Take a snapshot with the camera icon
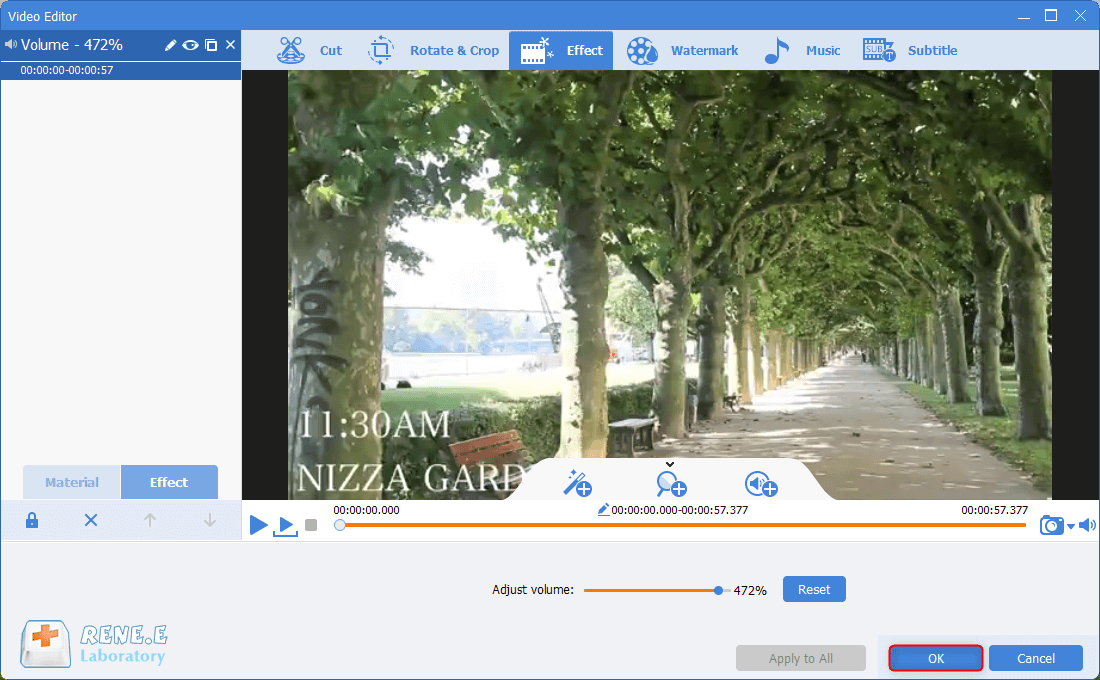 [1052, 525]
